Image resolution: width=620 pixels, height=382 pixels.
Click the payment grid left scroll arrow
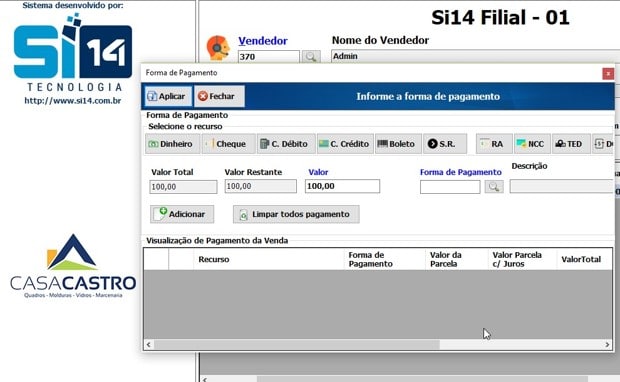[149, 344]
